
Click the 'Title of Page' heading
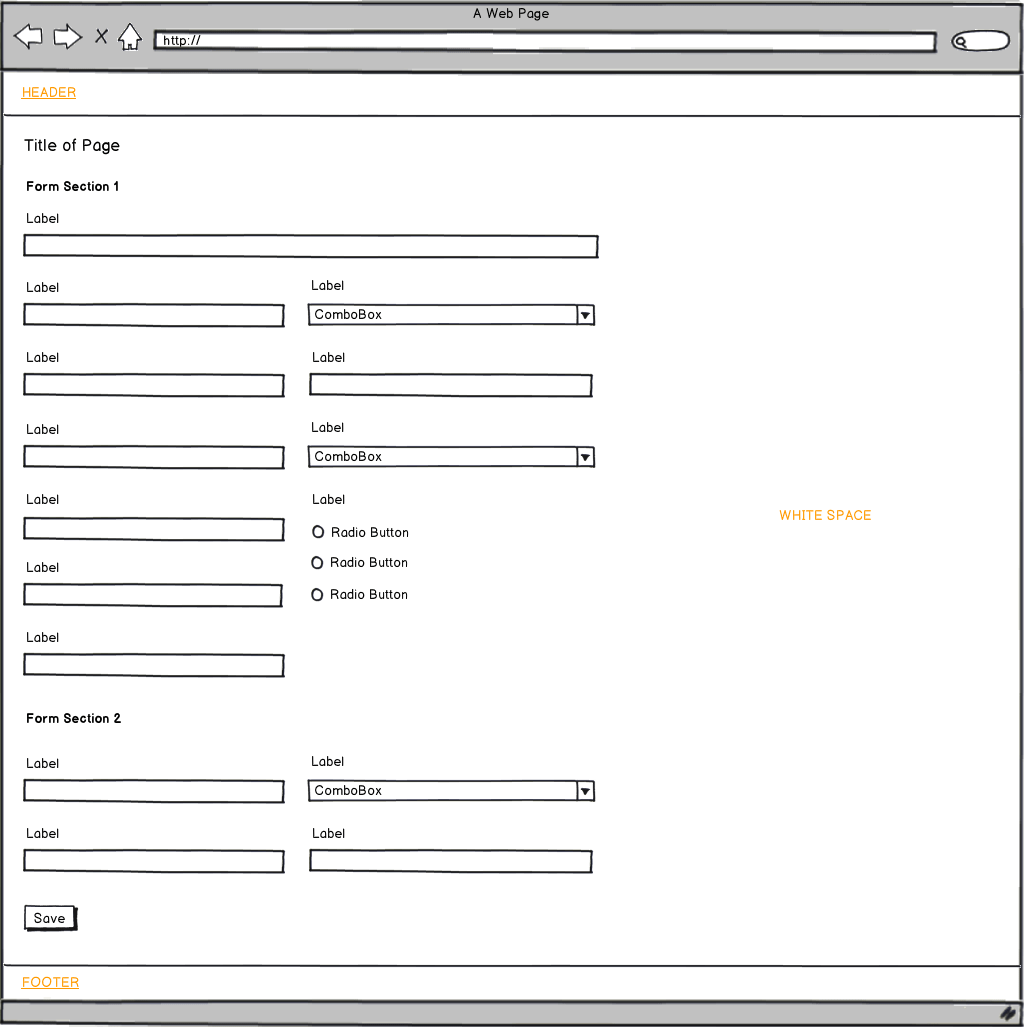(x=72, y=145)
